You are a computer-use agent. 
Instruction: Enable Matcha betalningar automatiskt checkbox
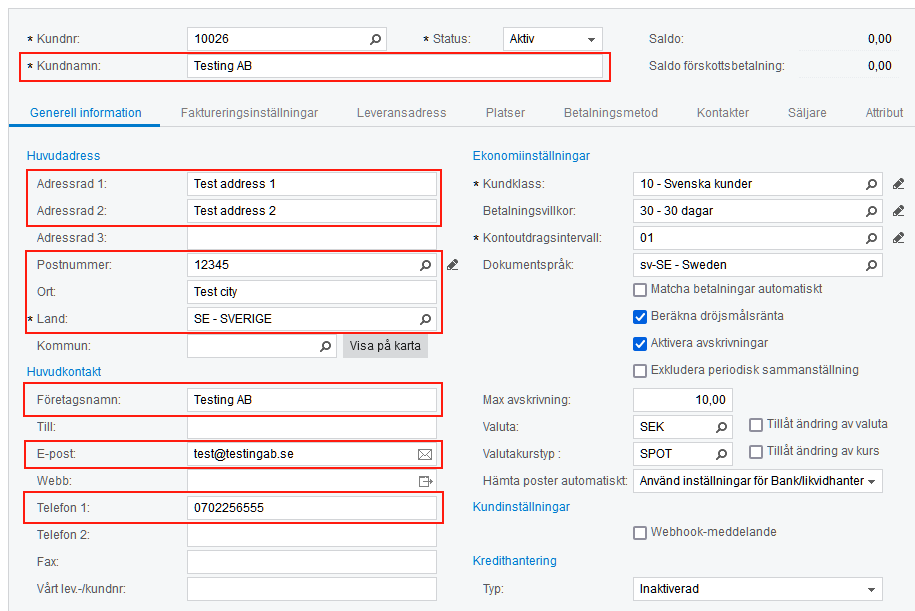click(640, 290)
